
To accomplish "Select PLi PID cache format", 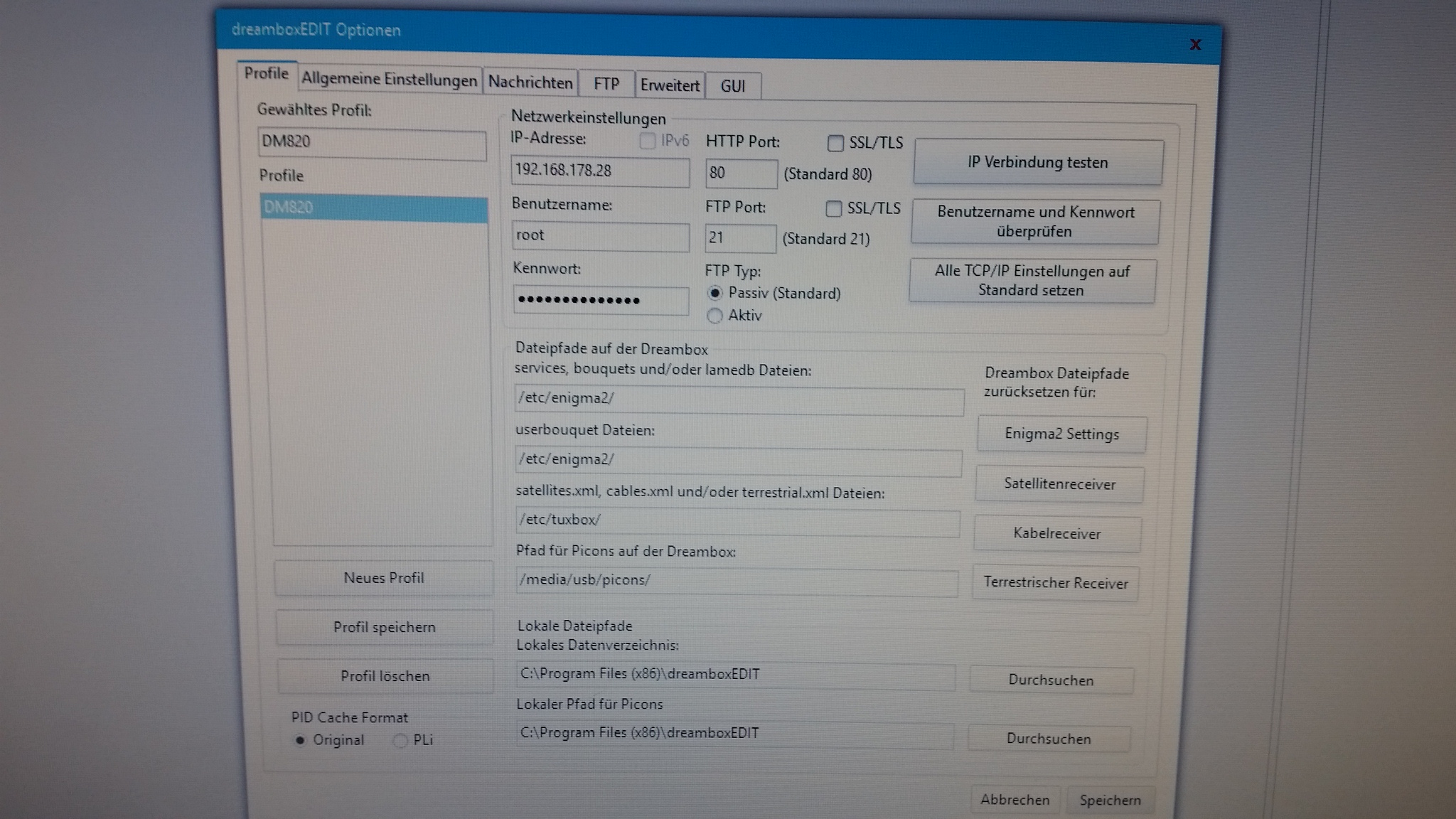I will coord(400,741).
